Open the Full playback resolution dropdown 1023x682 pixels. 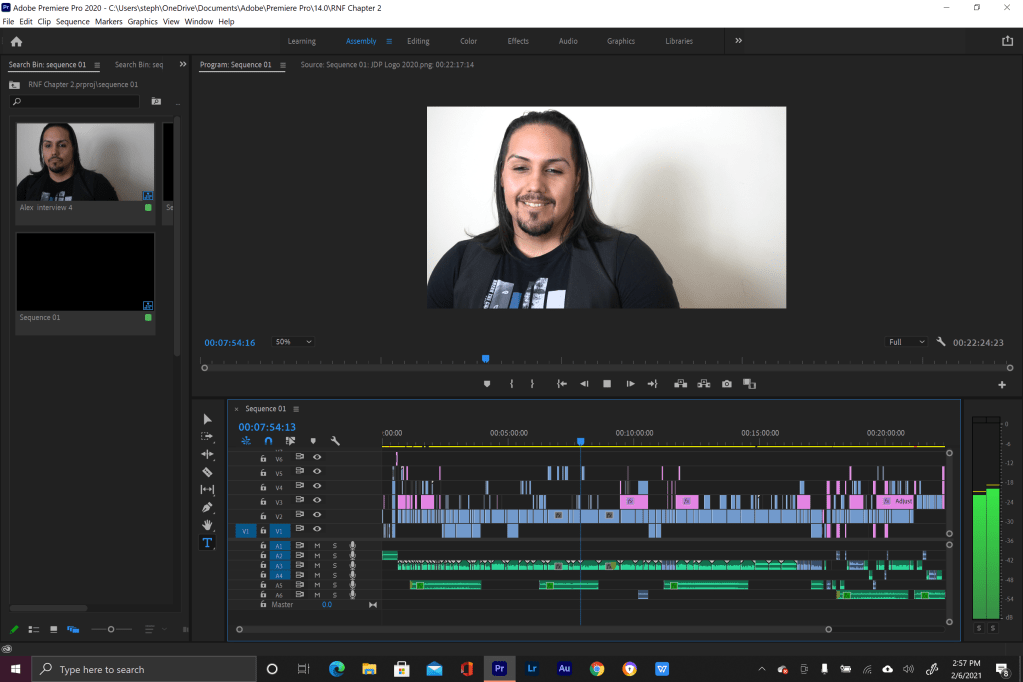tap(906, 342)
